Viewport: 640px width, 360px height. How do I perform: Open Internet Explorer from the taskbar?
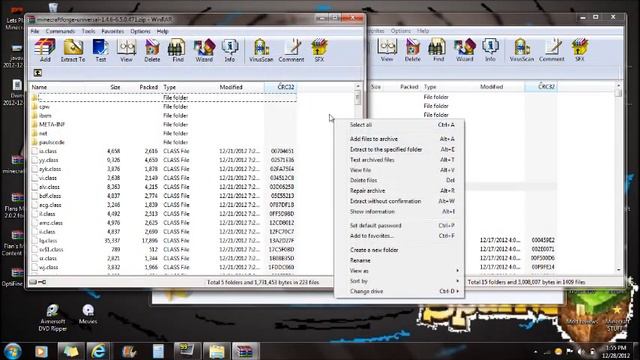pyautogui.click(x=98, y=351)
